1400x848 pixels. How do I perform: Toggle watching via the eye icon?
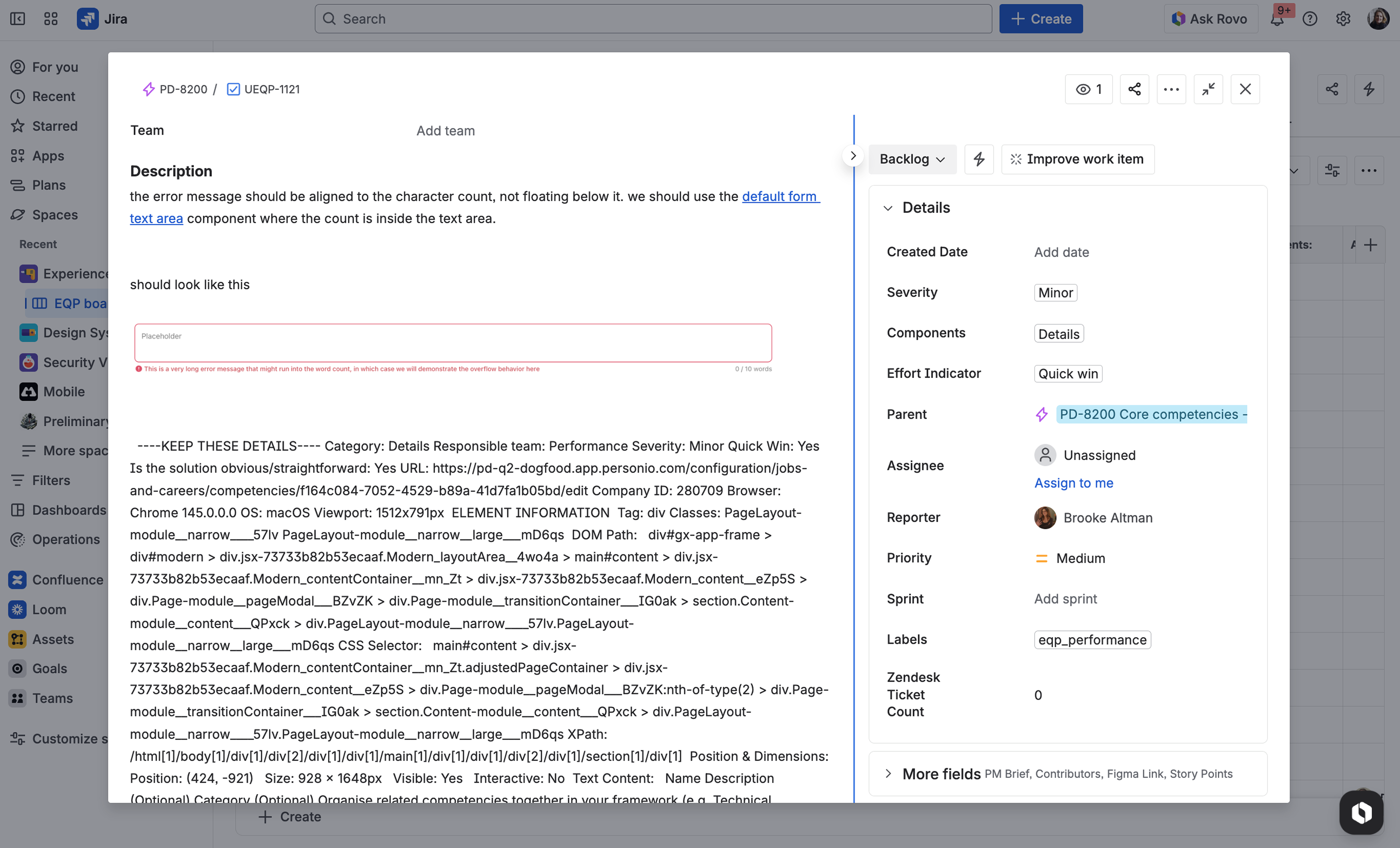tap(1088, 89)
